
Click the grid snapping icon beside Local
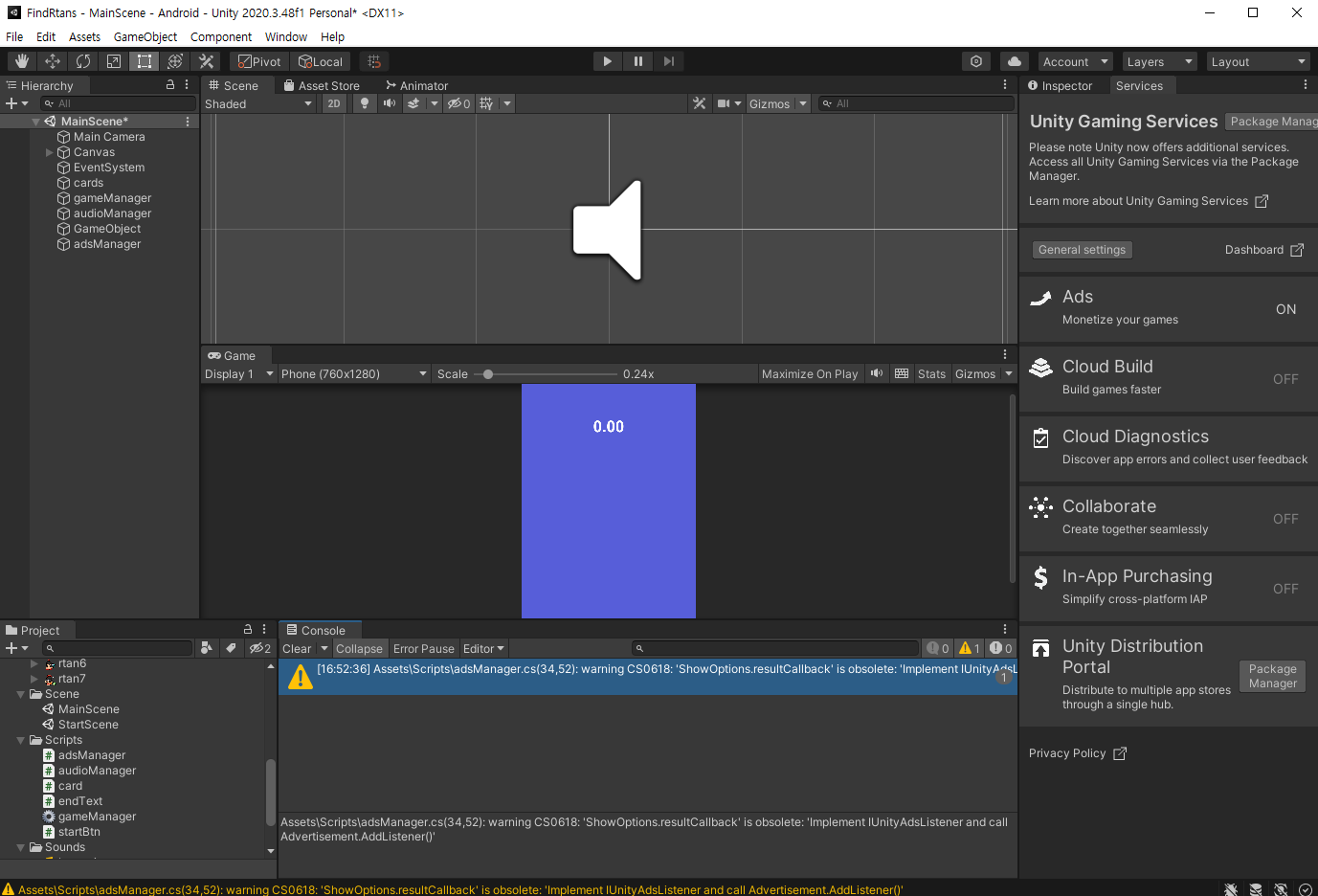click(x=374, y=61)
